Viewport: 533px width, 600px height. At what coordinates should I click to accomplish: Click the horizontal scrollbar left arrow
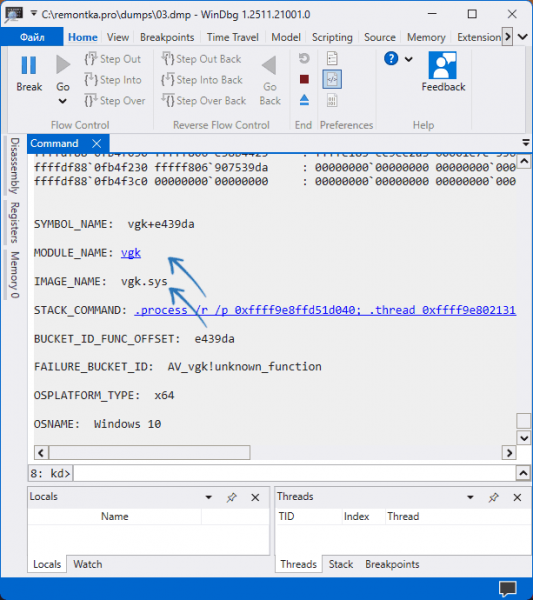(41, 453)
